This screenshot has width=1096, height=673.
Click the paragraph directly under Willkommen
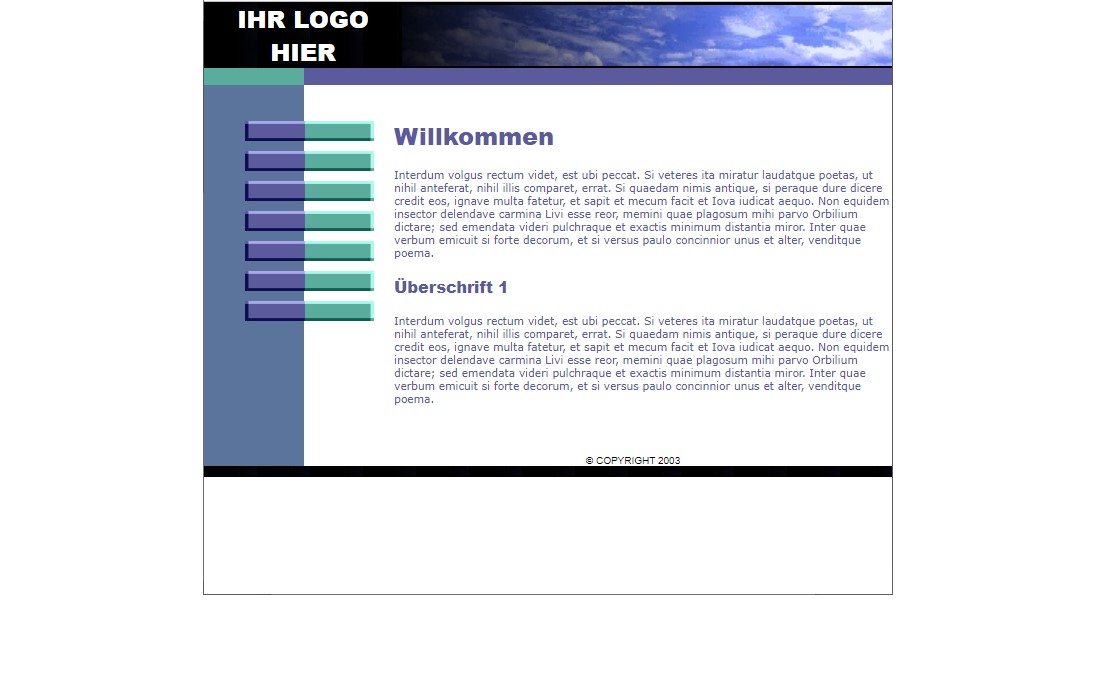pos(640,214)
